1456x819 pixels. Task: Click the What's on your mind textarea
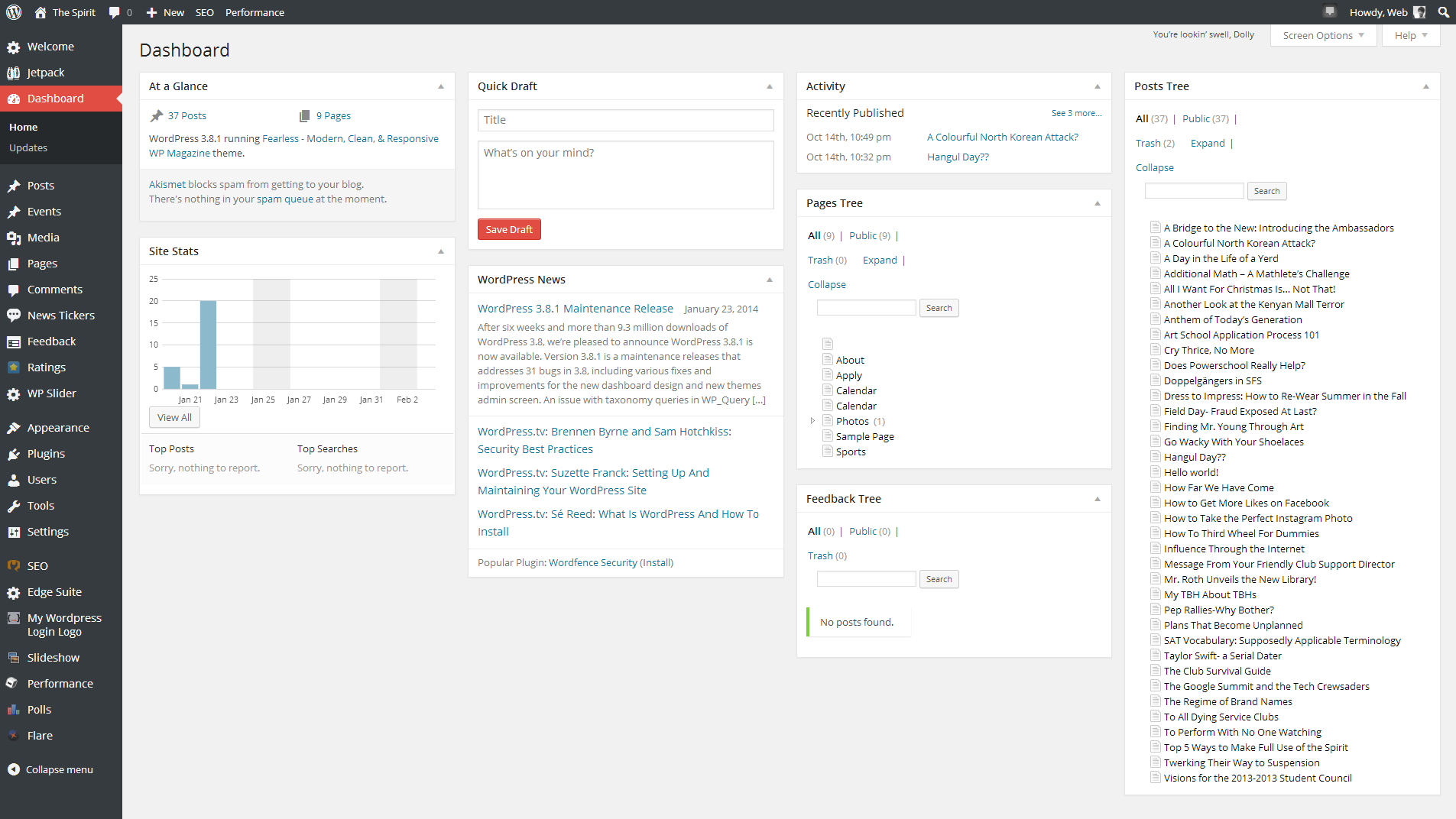625,175
